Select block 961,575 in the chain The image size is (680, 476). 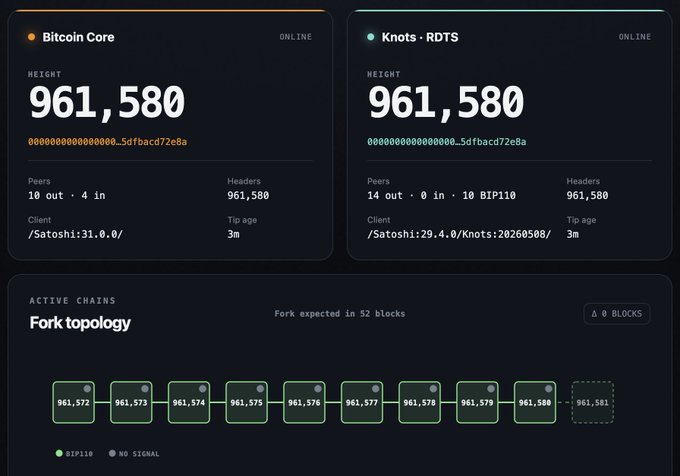click(x=247, y=402)
